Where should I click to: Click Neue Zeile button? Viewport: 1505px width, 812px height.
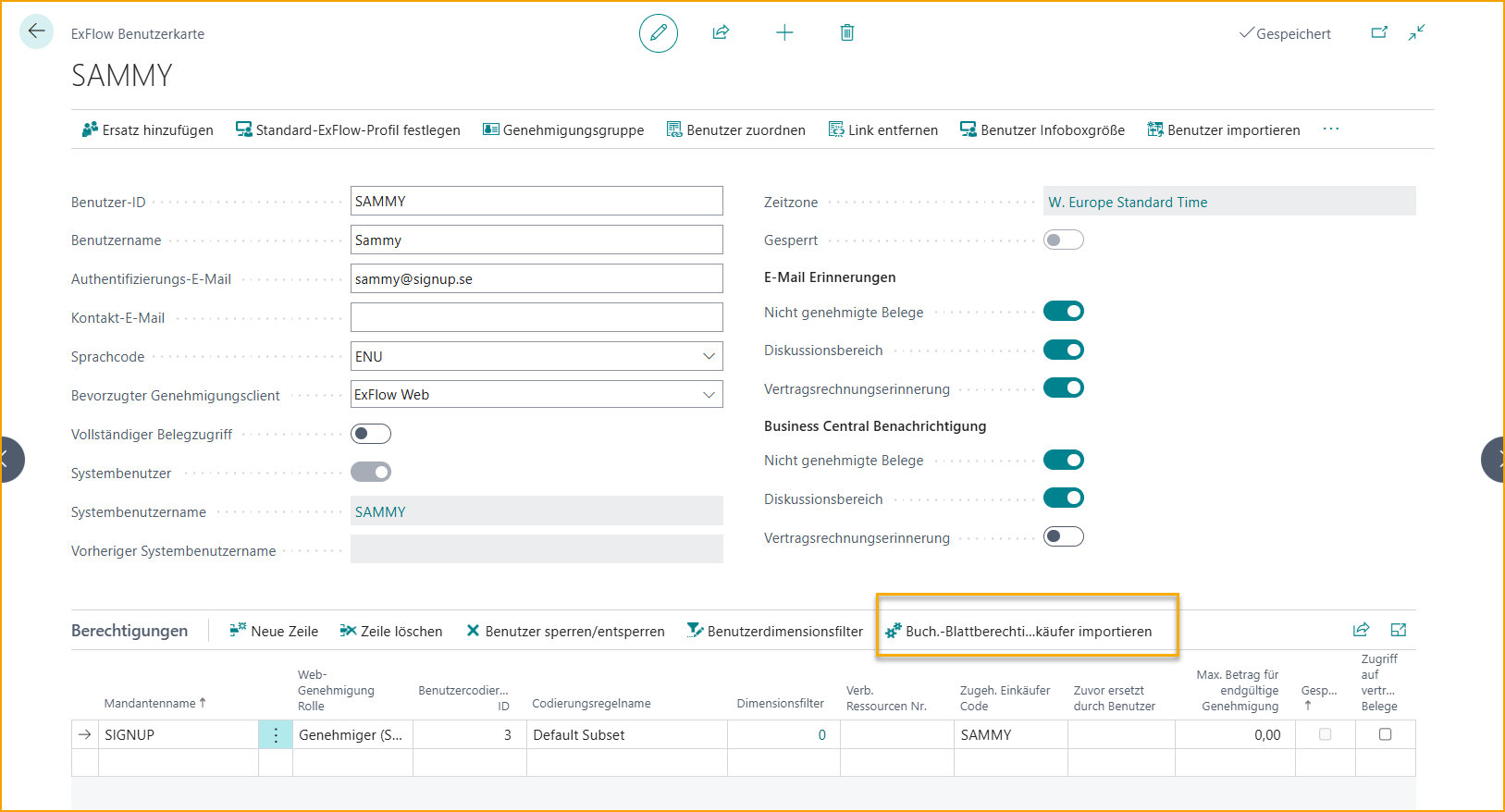point(274,632)
